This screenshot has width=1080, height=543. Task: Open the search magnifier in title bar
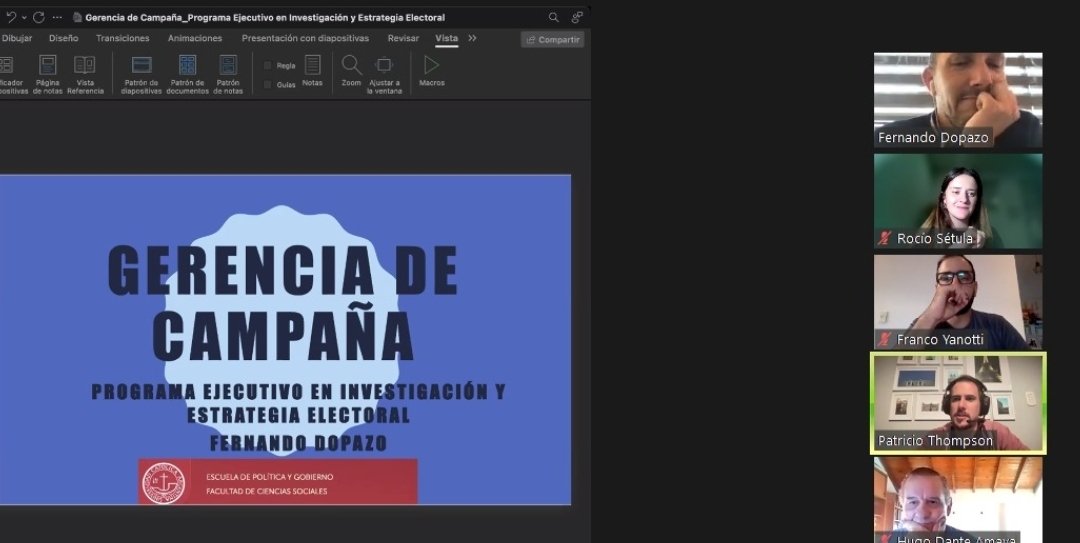click(x=553, y=17)
